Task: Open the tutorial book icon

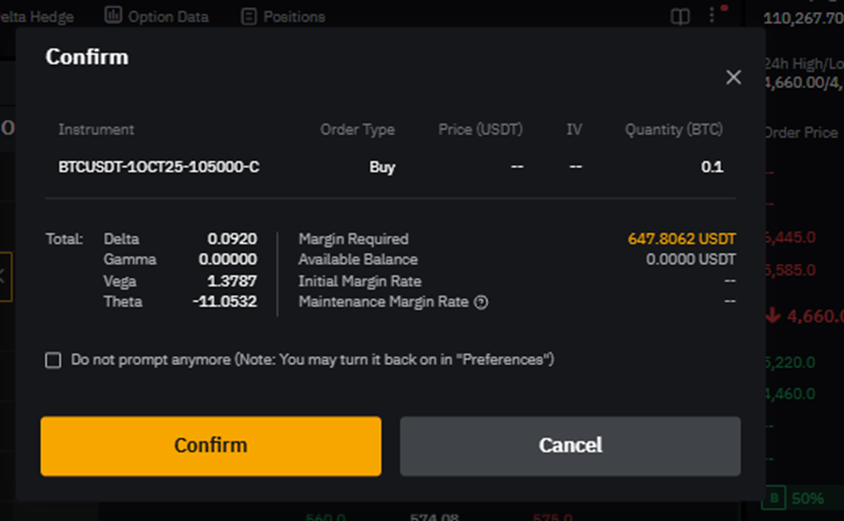Action: click(x=680, y=17)
